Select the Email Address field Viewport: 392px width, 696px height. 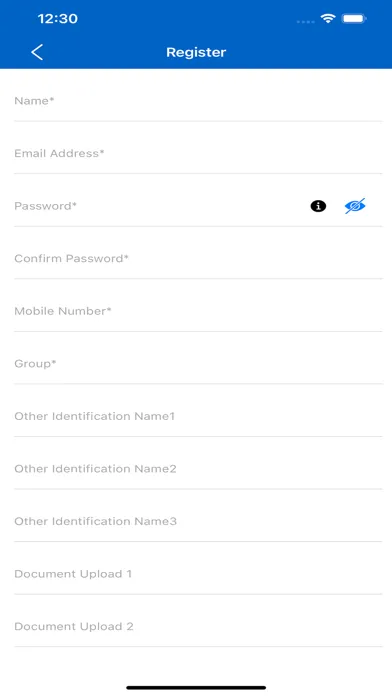point(198,154)
